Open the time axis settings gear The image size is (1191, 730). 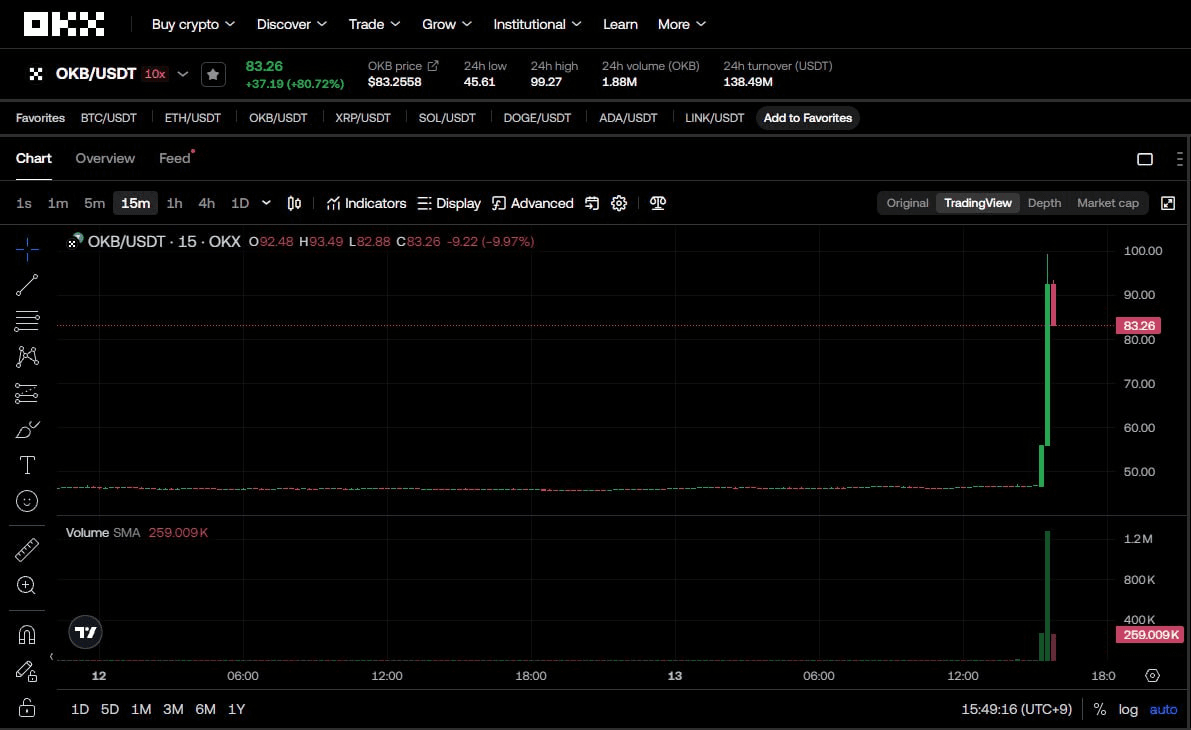coord(1152,675)
